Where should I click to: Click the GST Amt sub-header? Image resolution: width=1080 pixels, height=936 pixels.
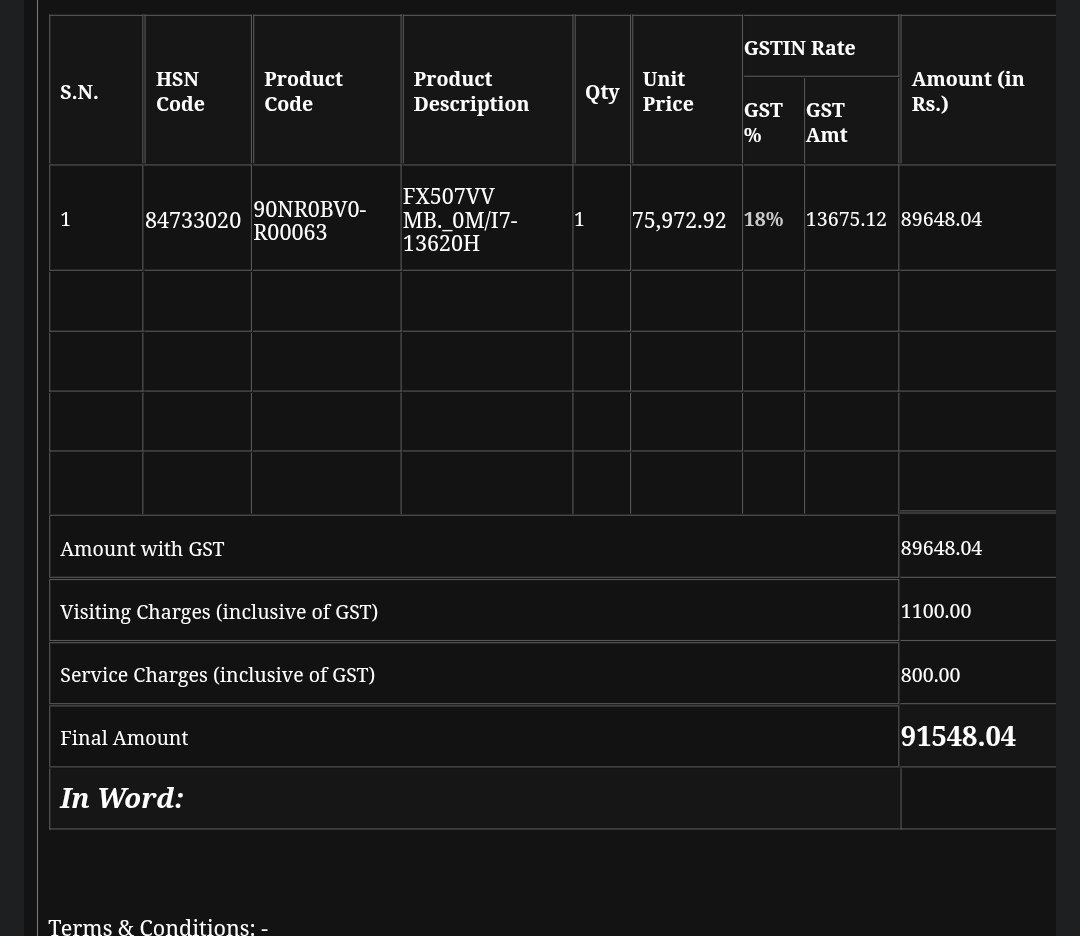point(827,123)
